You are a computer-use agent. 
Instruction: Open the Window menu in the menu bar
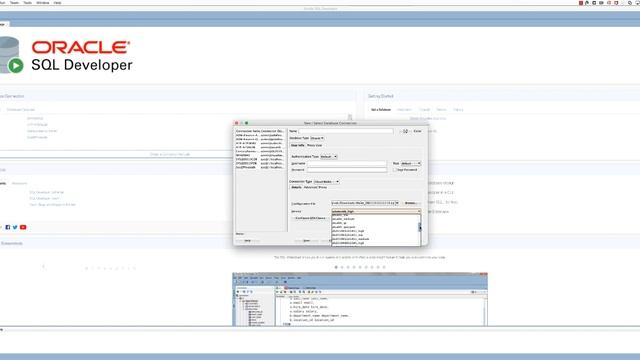point(42,2)
